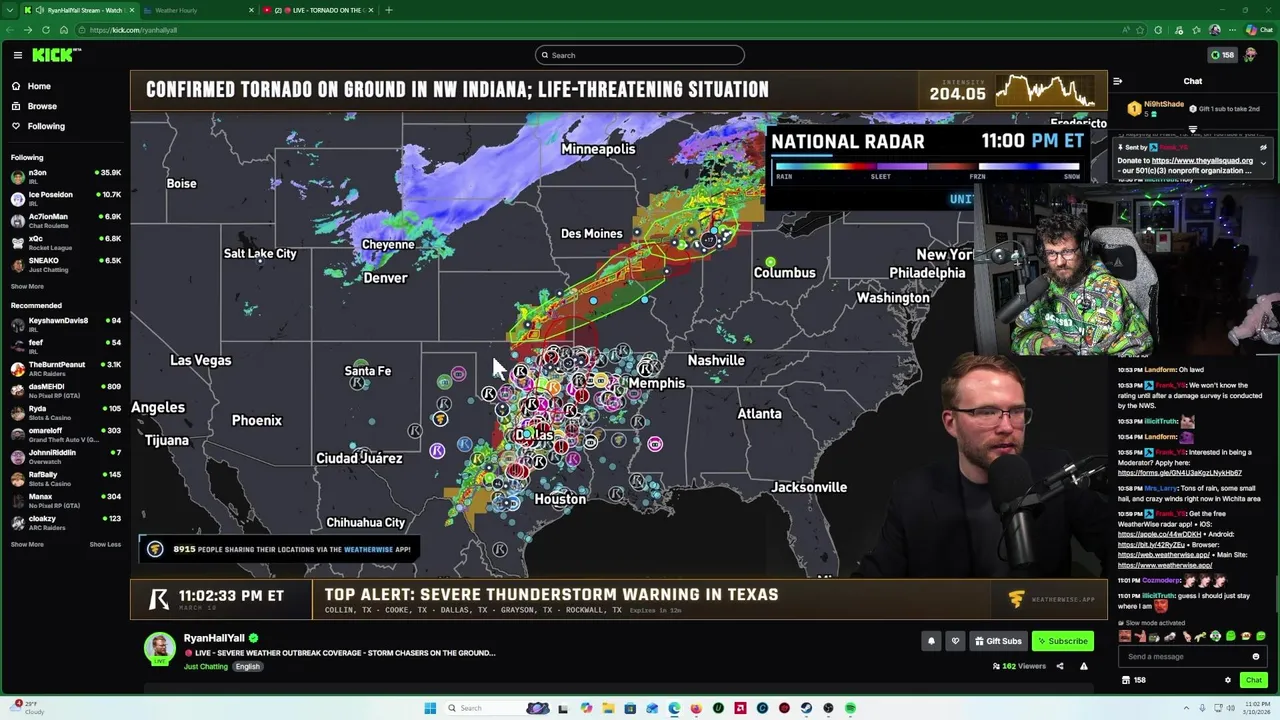Click the Just Chatting category link
This screenshot has height=720, width=1280.
click(206, 666)
